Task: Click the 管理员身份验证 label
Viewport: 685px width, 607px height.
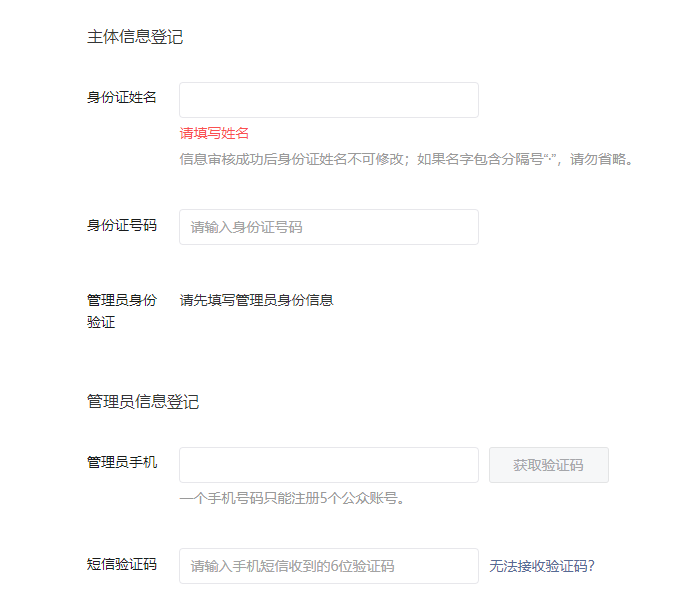Action: pos(122,310)
